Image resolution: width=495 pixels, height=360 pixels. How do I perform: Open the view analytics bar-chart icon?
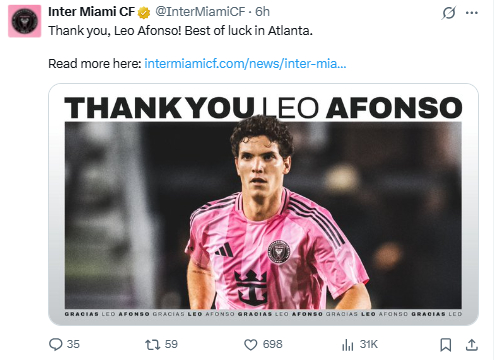(348, 345)
